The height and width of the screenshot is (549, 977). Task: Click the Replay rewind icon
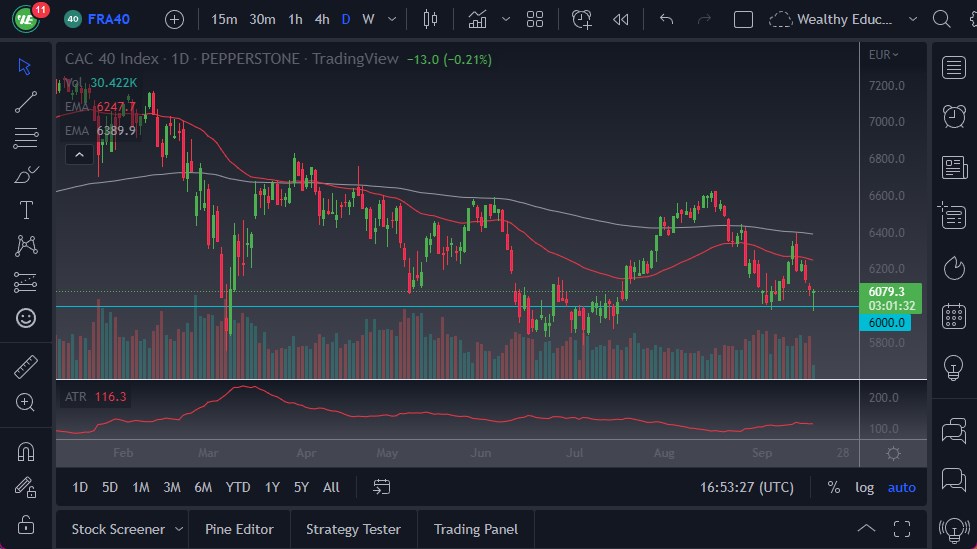pos(621,19)
